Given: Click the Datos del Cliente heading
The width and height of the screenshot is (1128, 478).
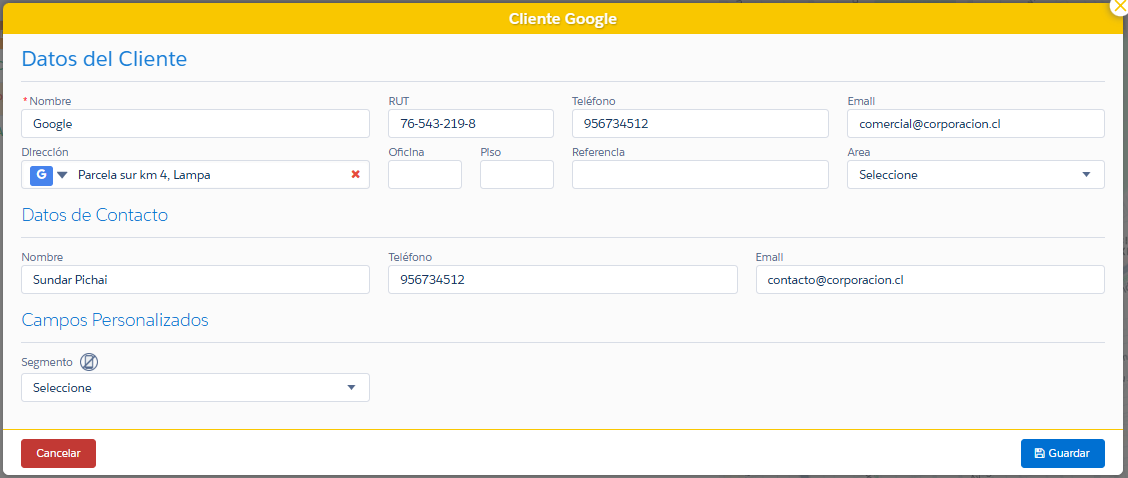Looking at the screenshot, I should (104, 58).
